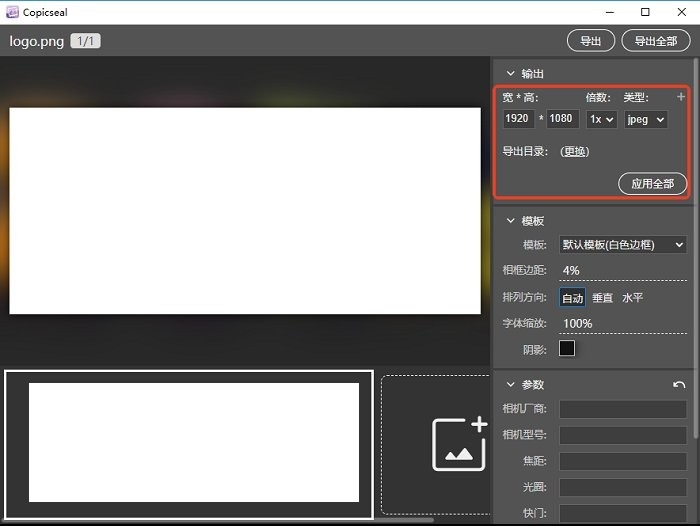Collapse the 参数 parameters section
Screen dimensions: 700x526
click(x=510, y=384)
